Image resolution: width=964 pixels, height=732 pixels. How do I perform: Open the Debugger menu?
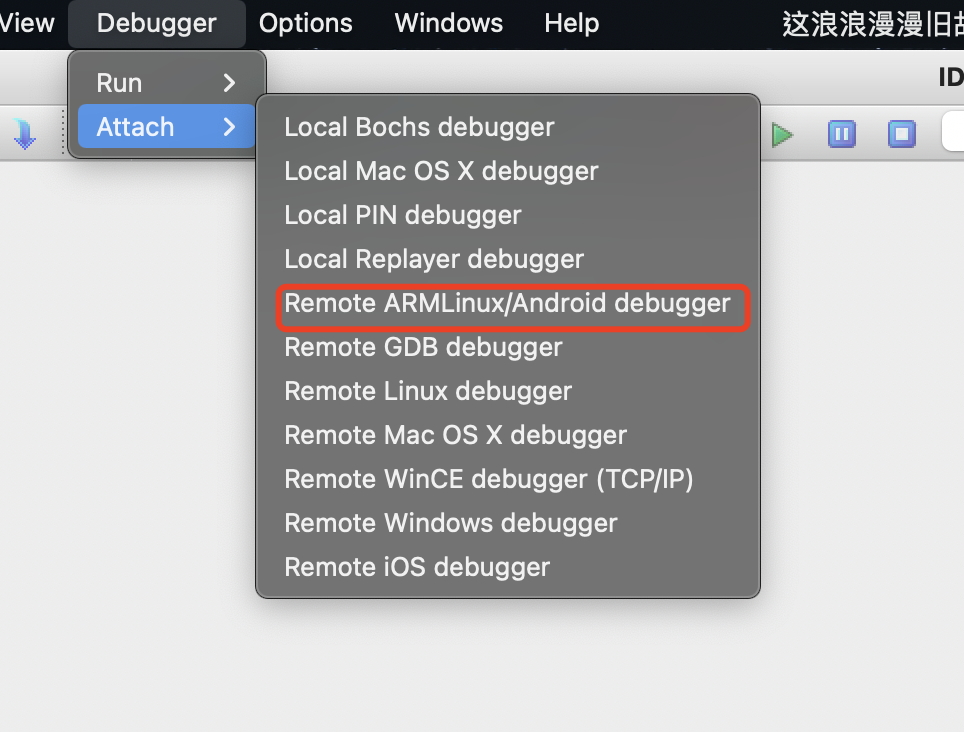156,23
